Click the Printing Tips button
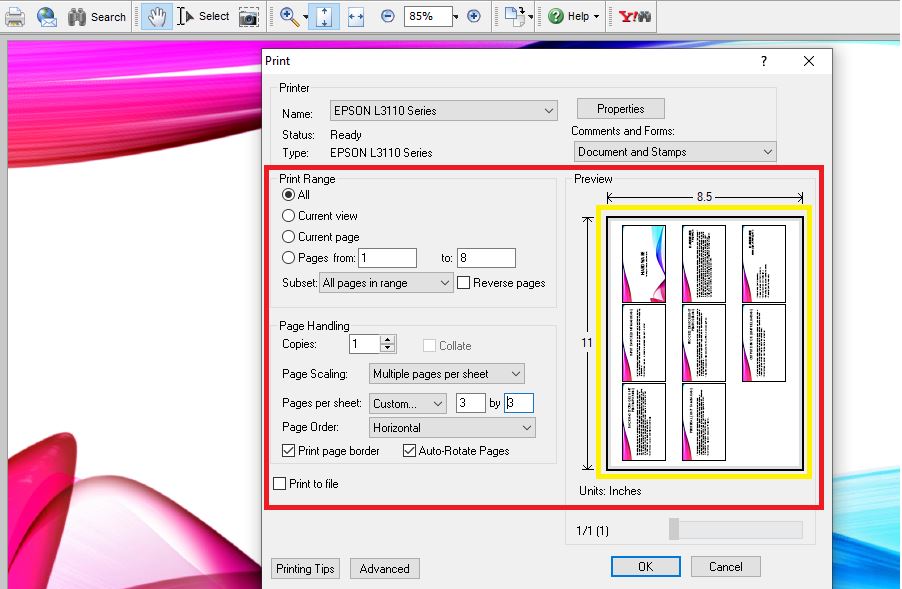The height and width of the screenshot is (589, 902). 305,569
